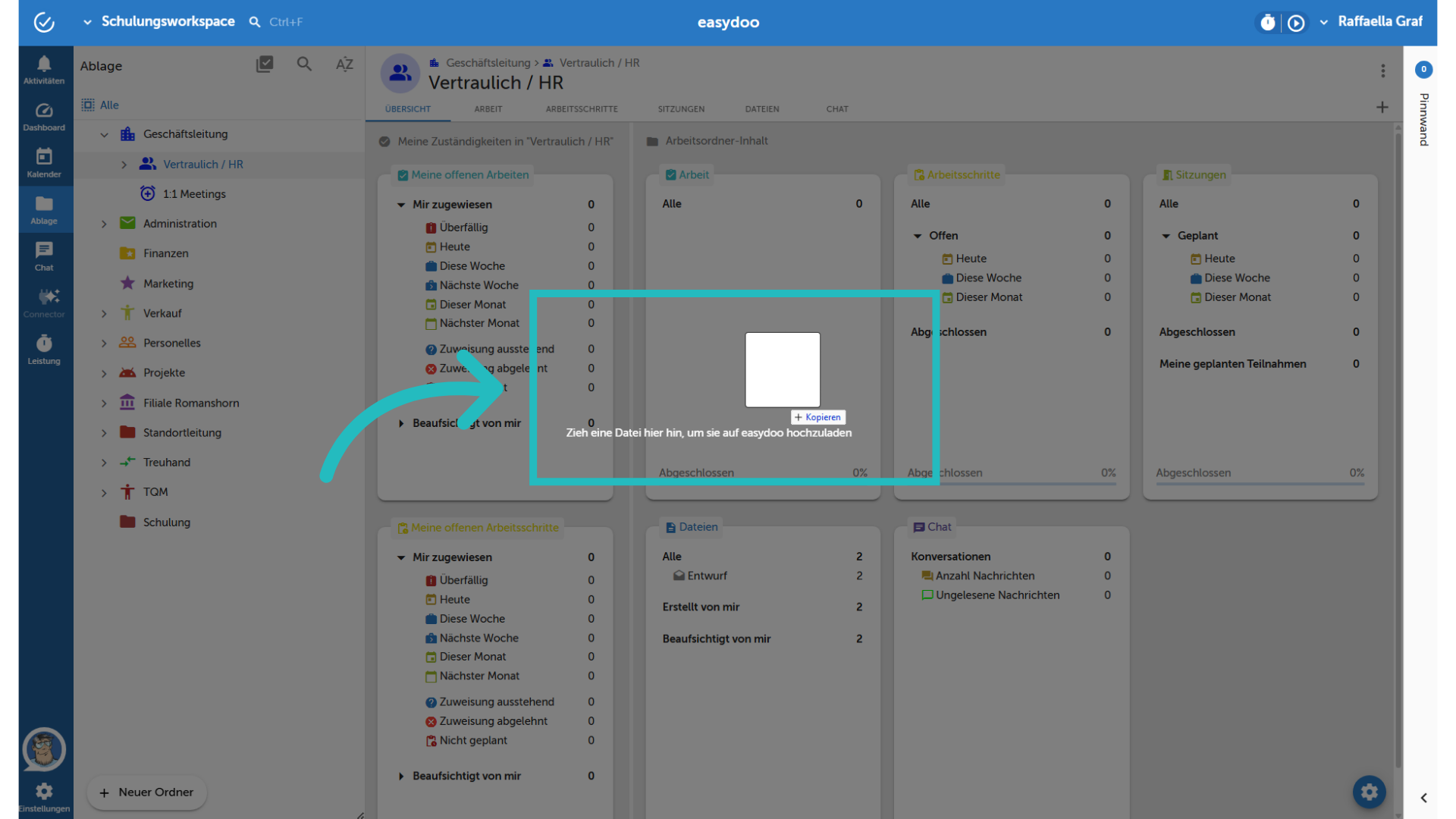Switch to the ARBEIT tab
This screenshot has height=819, width=1456.
pyautogui.click(x=488, y=109)
